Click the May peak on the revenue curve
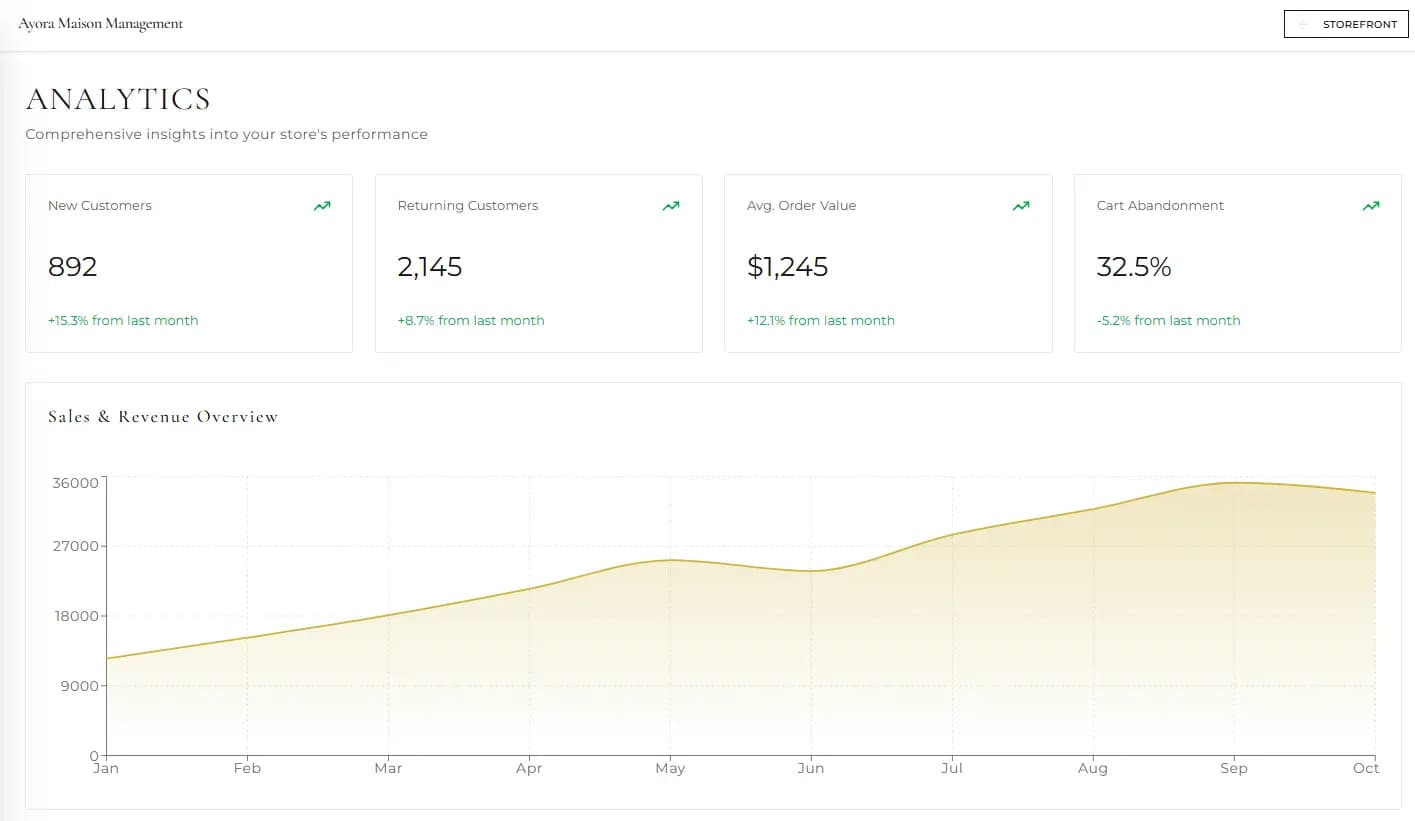 pos(671,560)
